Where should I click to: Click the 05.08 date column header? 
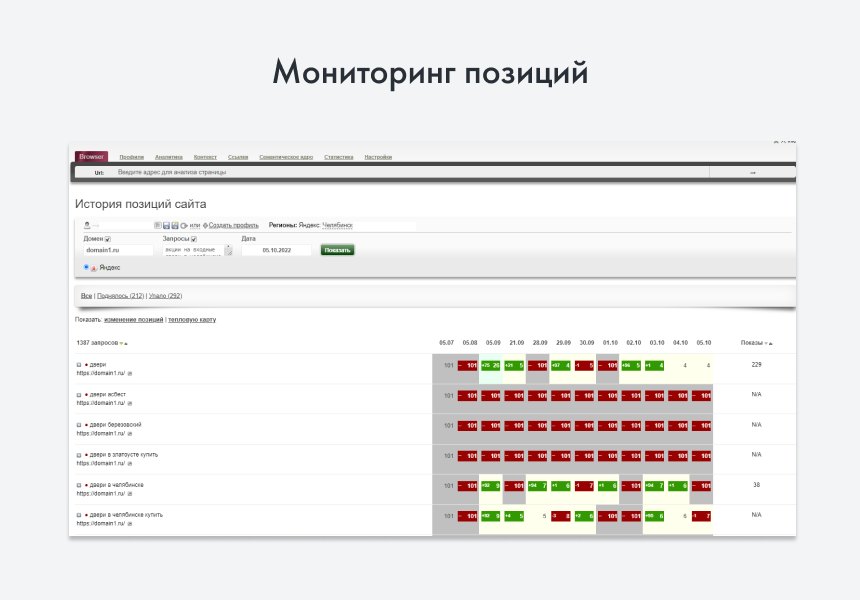(x=470, y=343)
